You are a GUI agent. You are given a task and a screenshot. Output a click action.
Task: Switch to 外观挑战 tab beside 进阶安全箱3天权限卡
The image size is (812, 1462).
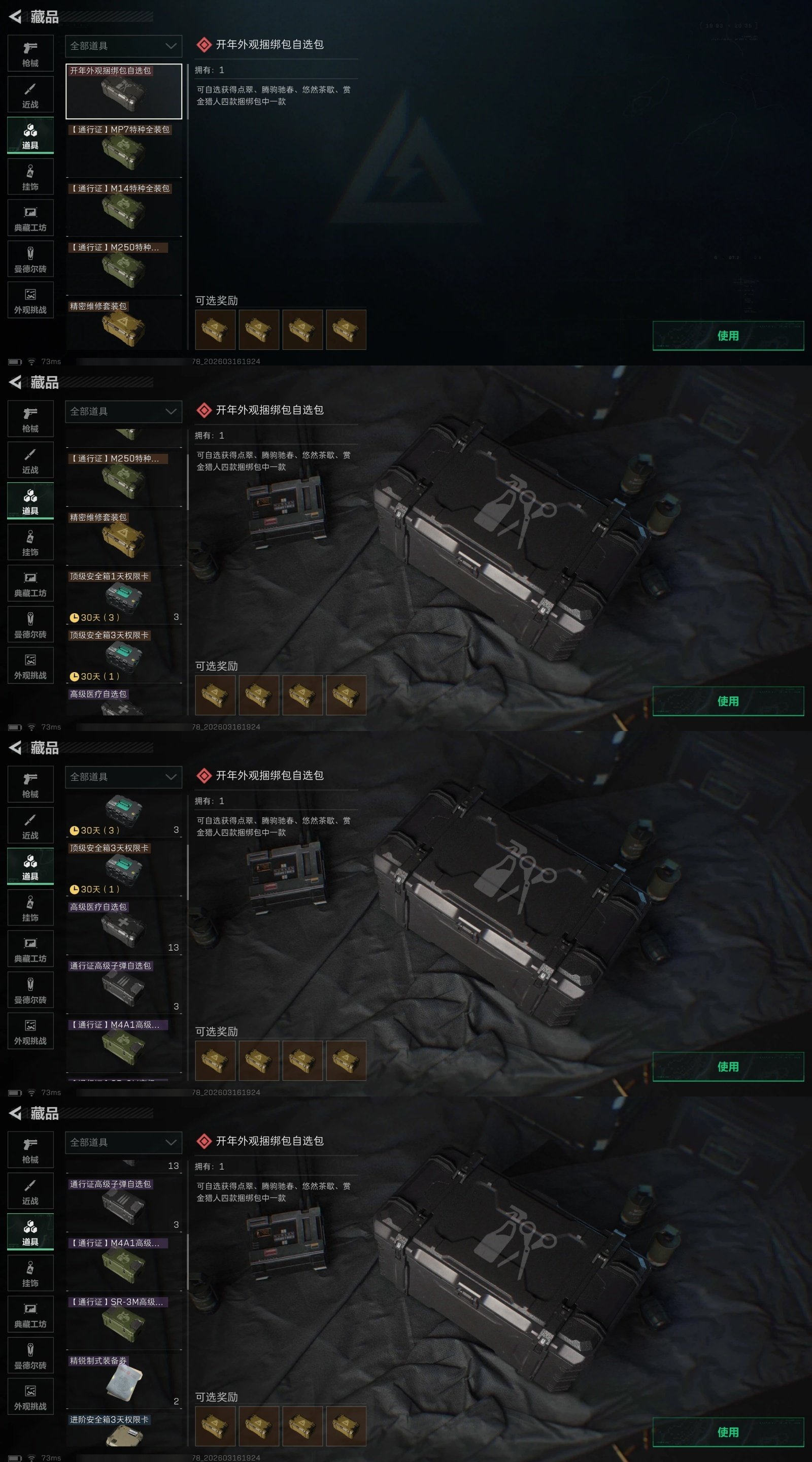30,1398
